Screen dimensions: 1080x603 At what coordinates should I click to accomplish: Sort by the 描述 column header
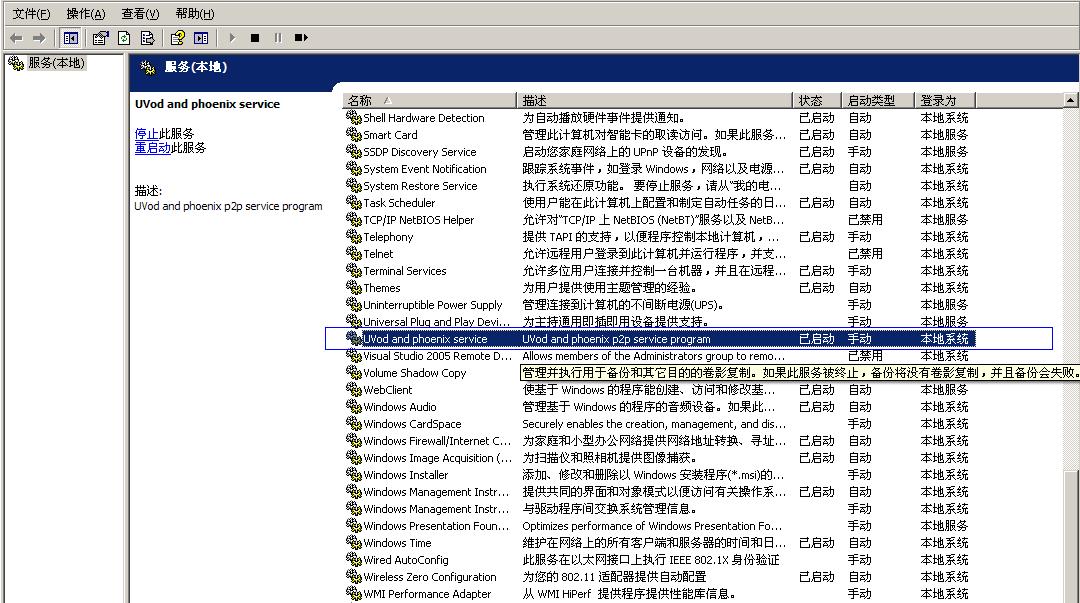pos(654,101)
